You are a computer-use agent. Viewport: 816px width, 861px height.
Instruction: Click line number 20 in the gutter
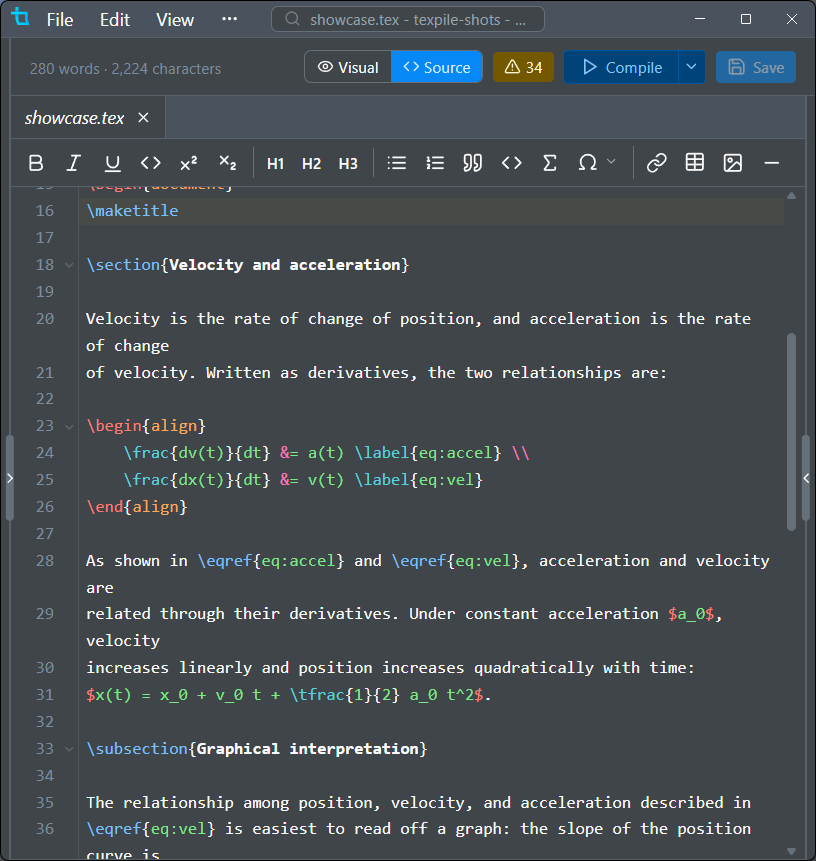pyautogui.click(x=45, y=318)
